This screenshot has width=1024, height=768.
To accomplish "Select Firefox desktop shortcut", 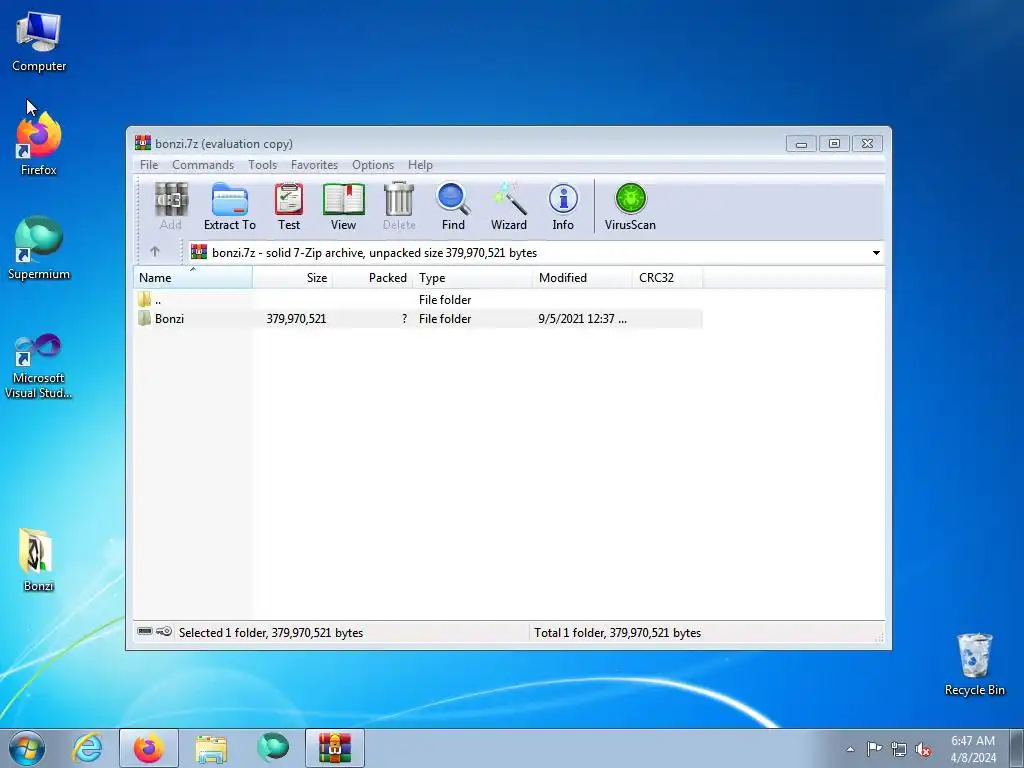I will 39,145.
